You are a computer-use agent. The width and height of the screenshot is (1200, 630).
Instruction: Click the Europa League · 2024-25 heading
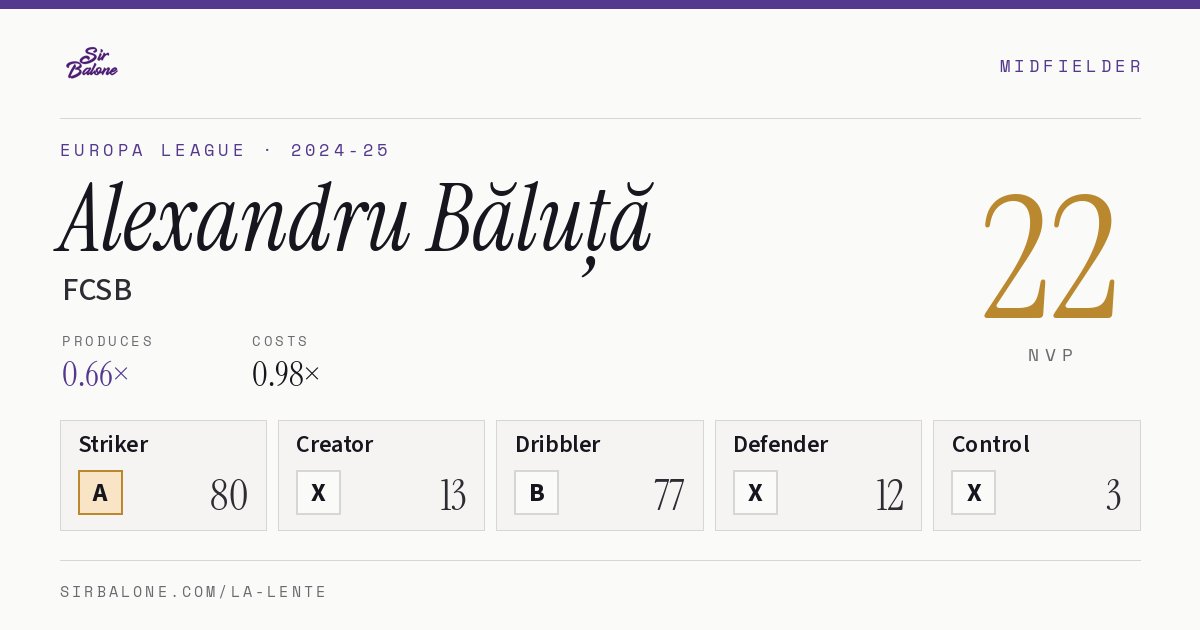point(225,150)
